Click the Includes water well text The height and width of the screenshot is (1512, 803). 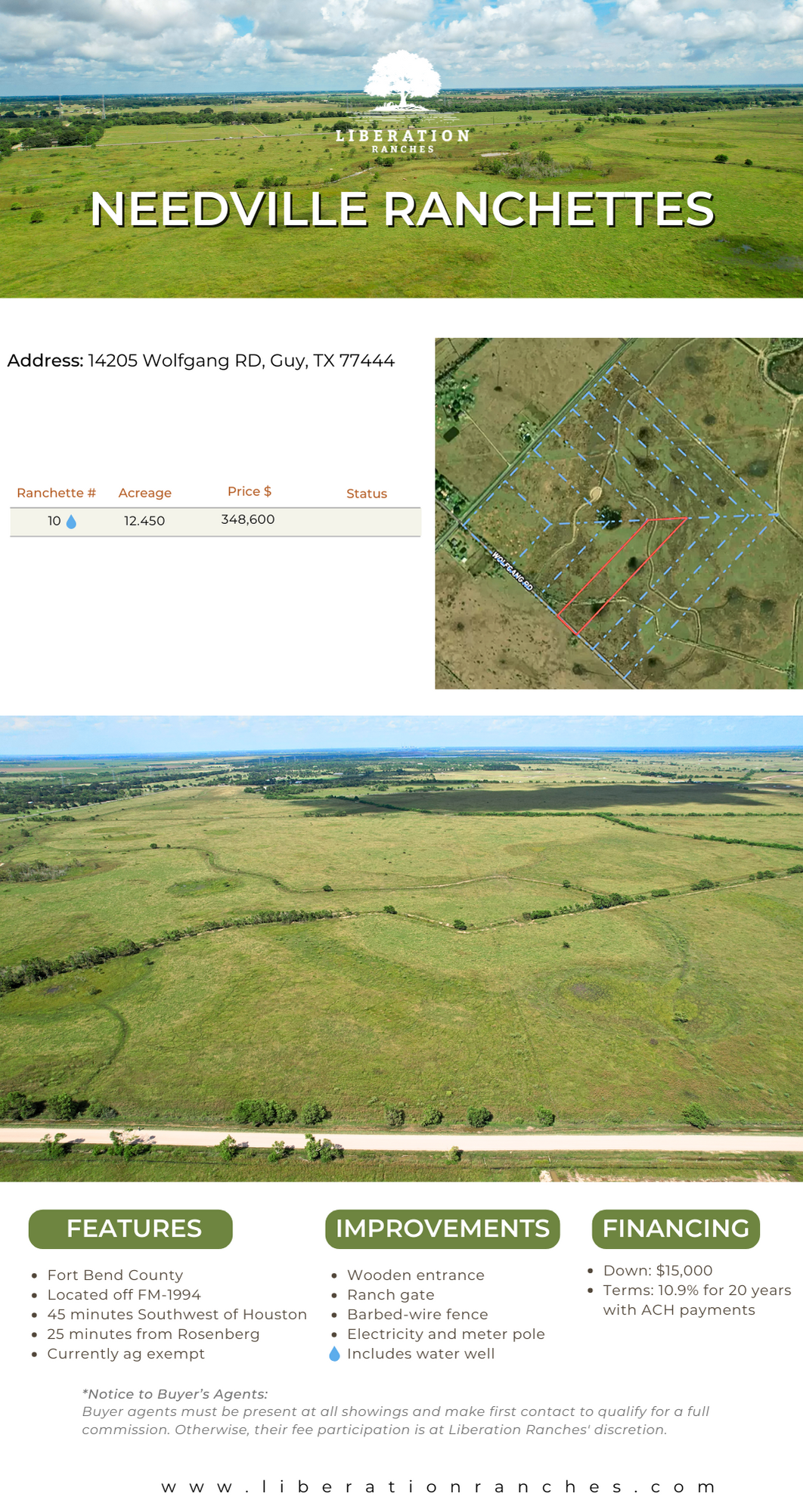pos(421,1354)
